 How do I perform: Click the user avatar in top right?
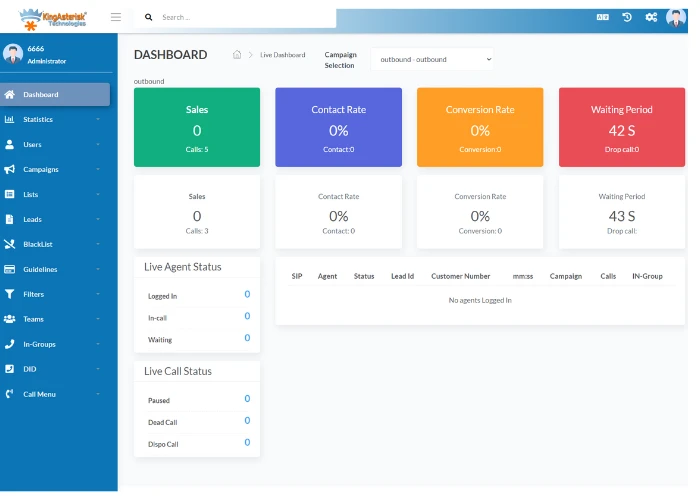pos(676,18)
